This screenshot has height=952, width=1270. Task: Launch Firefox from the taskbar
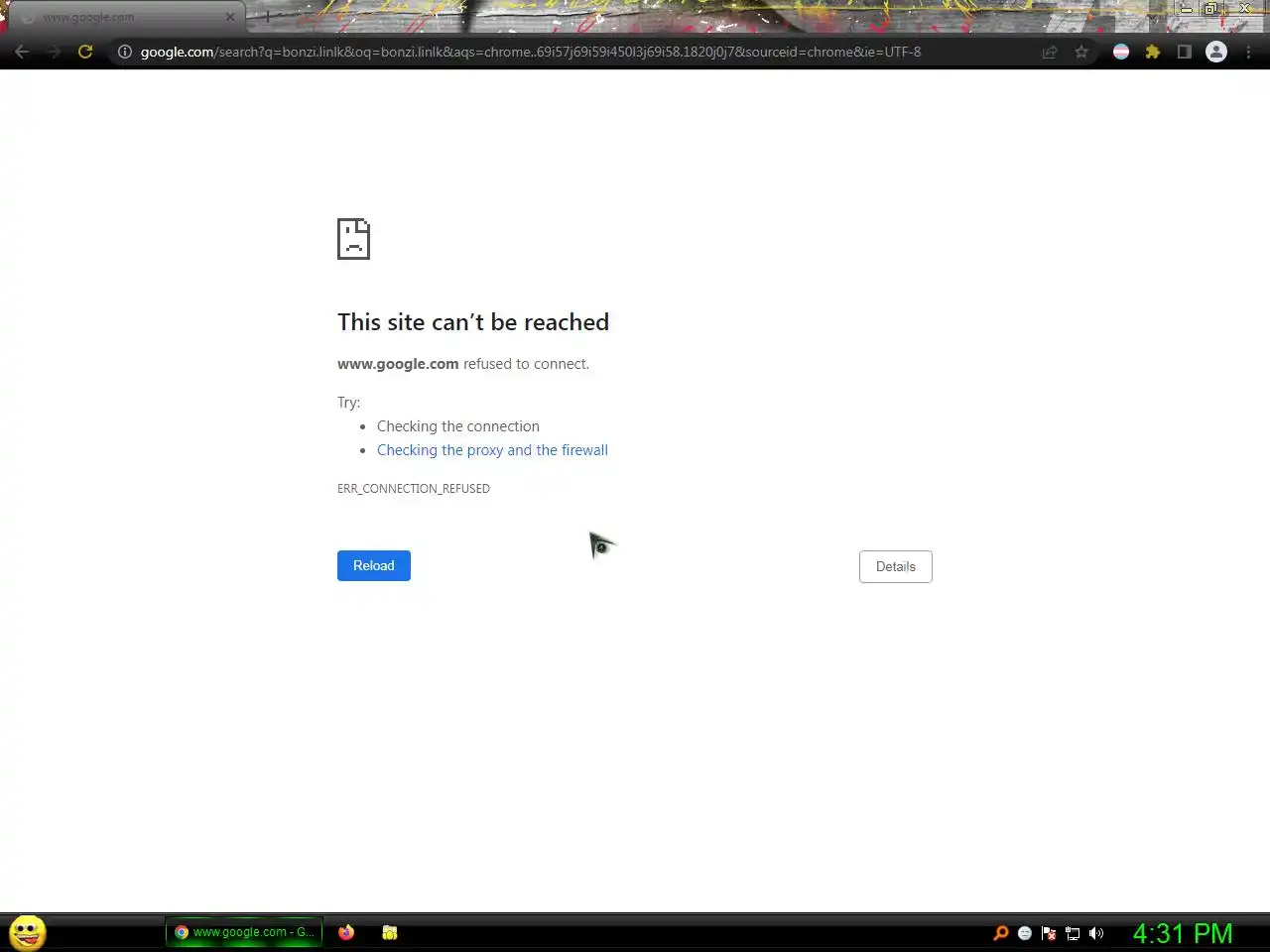coord(346,932)
